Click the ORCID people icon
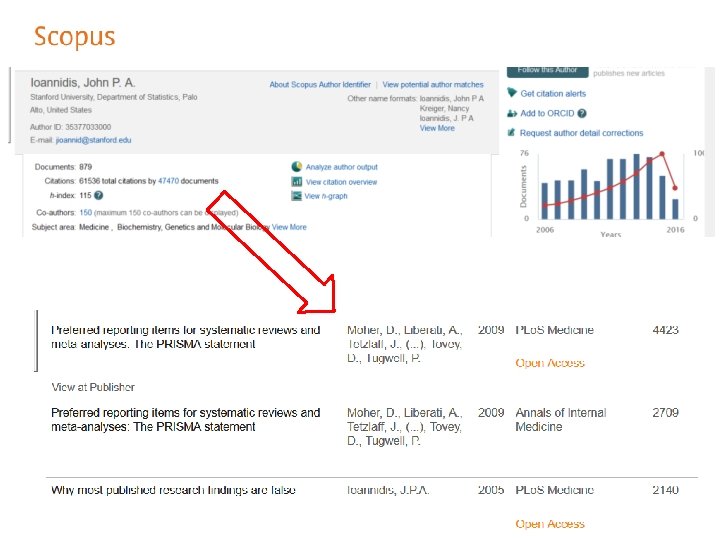 (512, 113)
